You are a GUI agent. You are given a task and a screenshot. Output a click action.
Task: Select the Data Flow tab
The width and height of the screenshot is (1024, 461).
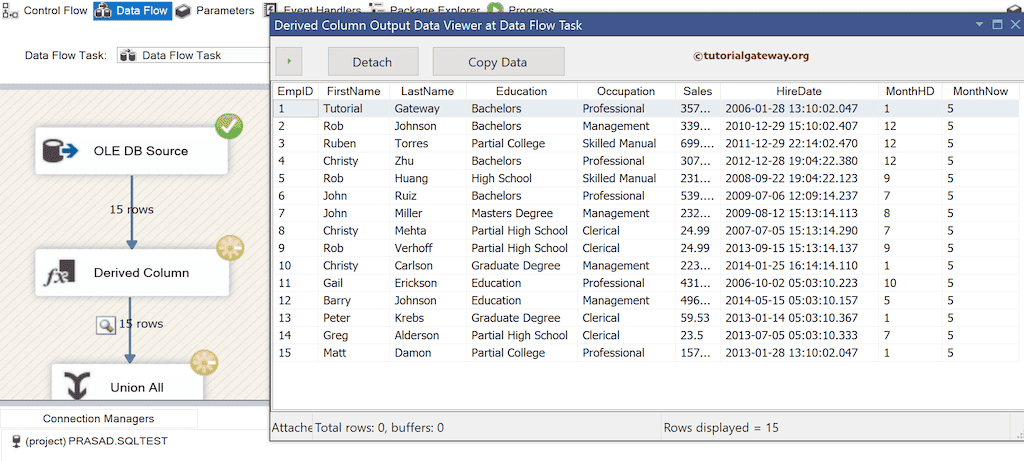[131, 10]
